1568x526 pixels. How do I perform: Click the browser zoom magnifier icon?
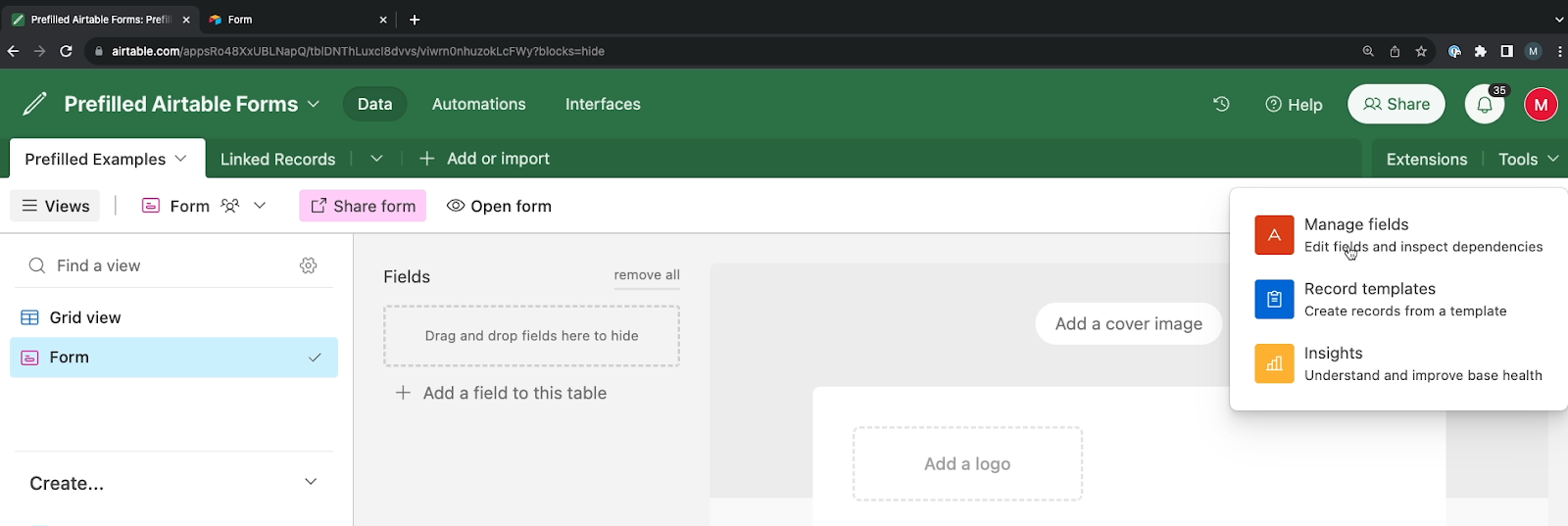[1368, 51]
